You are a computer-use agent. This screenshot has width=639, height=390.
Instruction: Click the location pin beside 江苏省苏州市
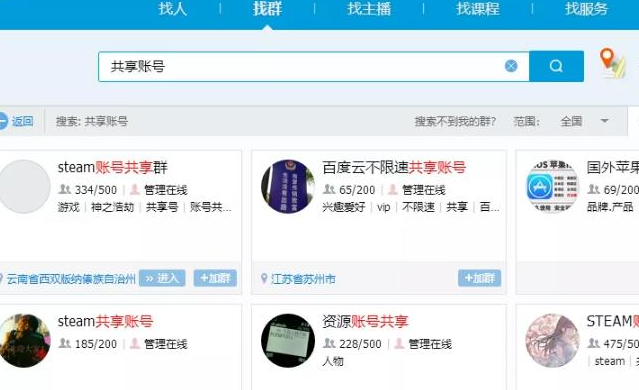264,279
